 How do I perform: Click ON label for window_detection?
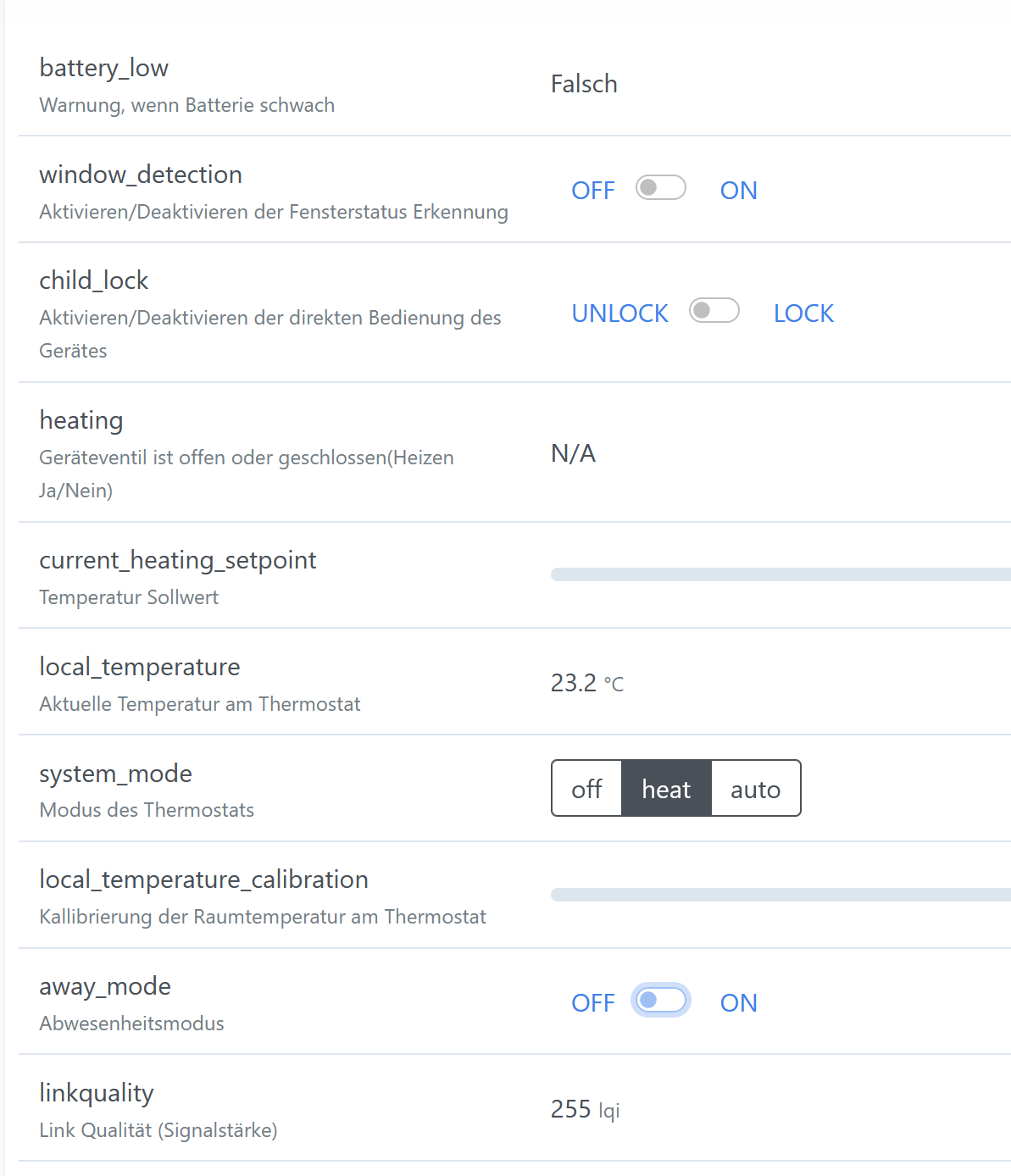pyautogui.click(x=738, y=191)
